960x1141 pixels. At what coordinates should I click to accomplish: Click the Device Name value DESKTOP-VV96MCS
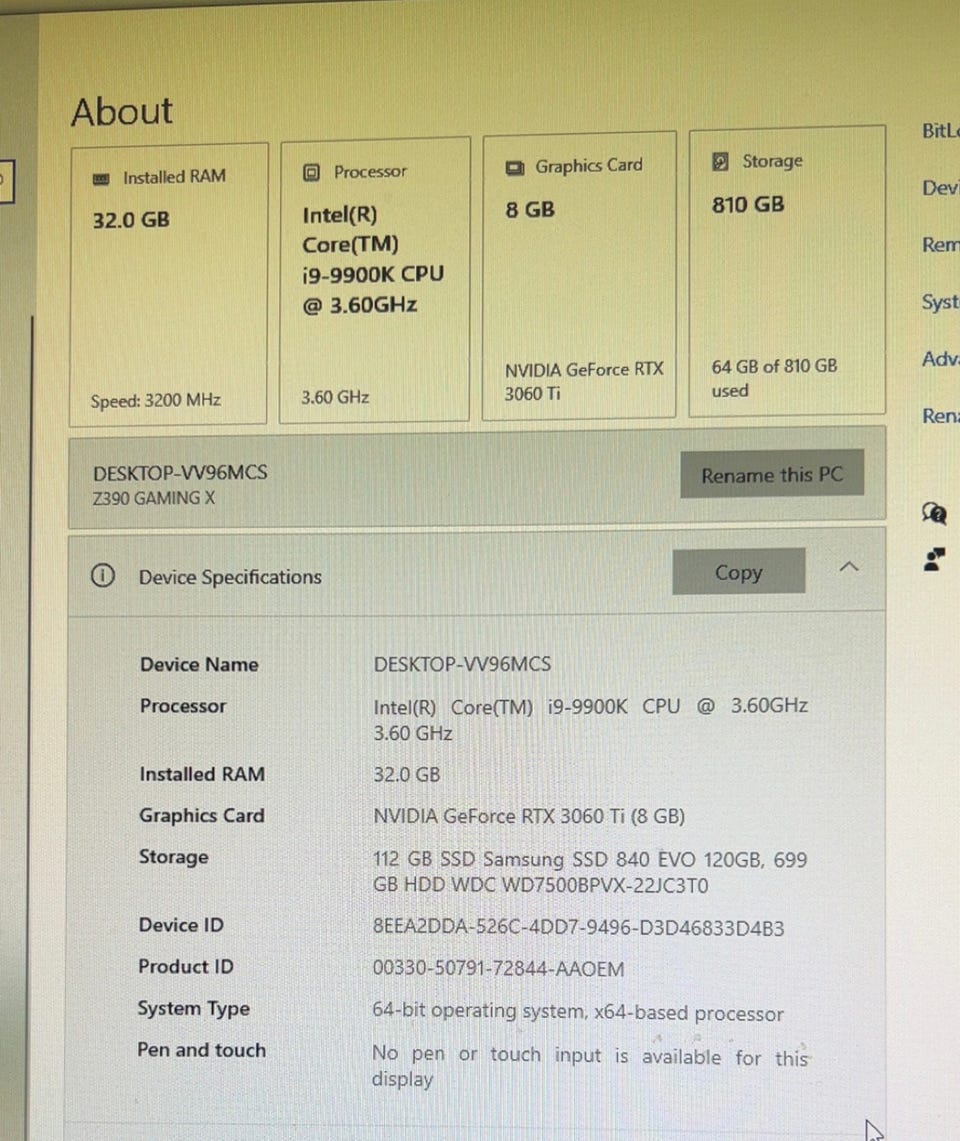click(x=462, y=664)
